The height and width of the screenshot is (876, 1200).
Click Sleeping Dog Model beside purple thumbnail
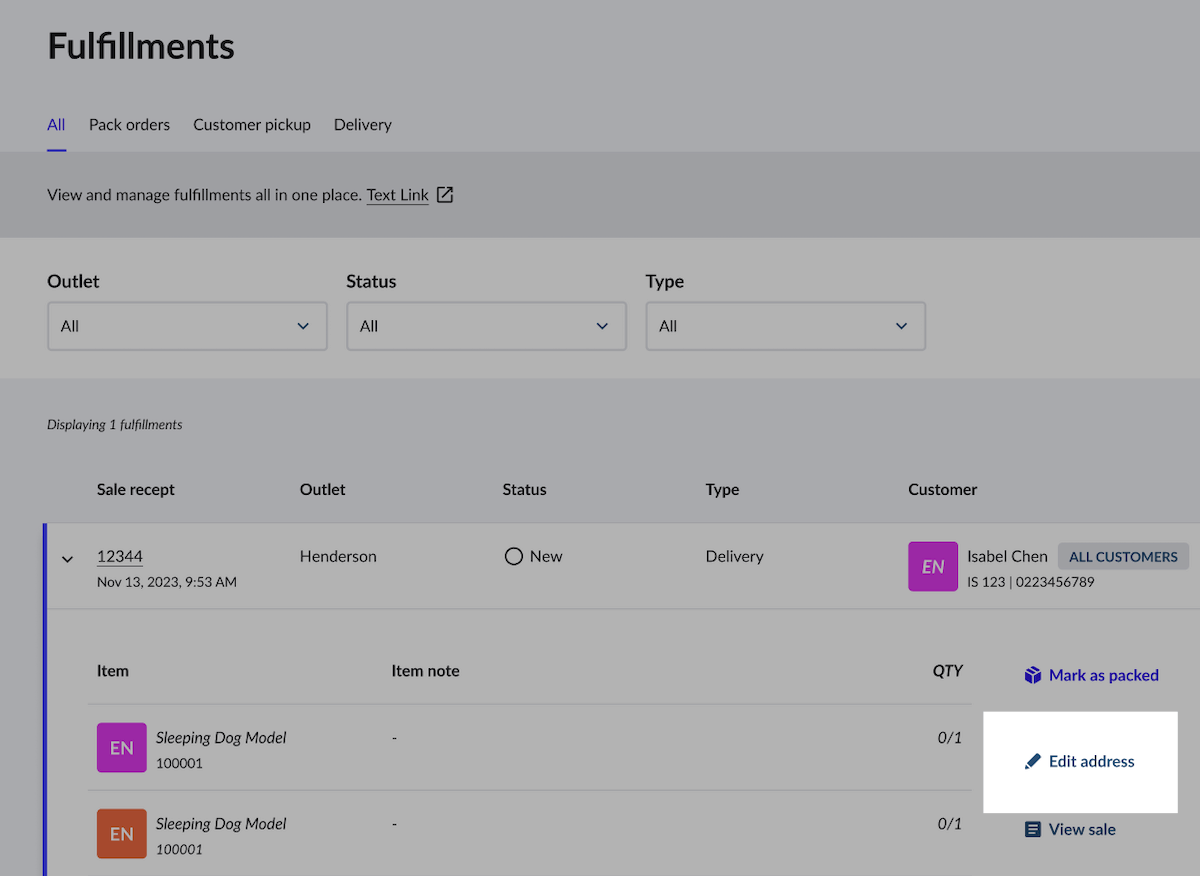221,738
